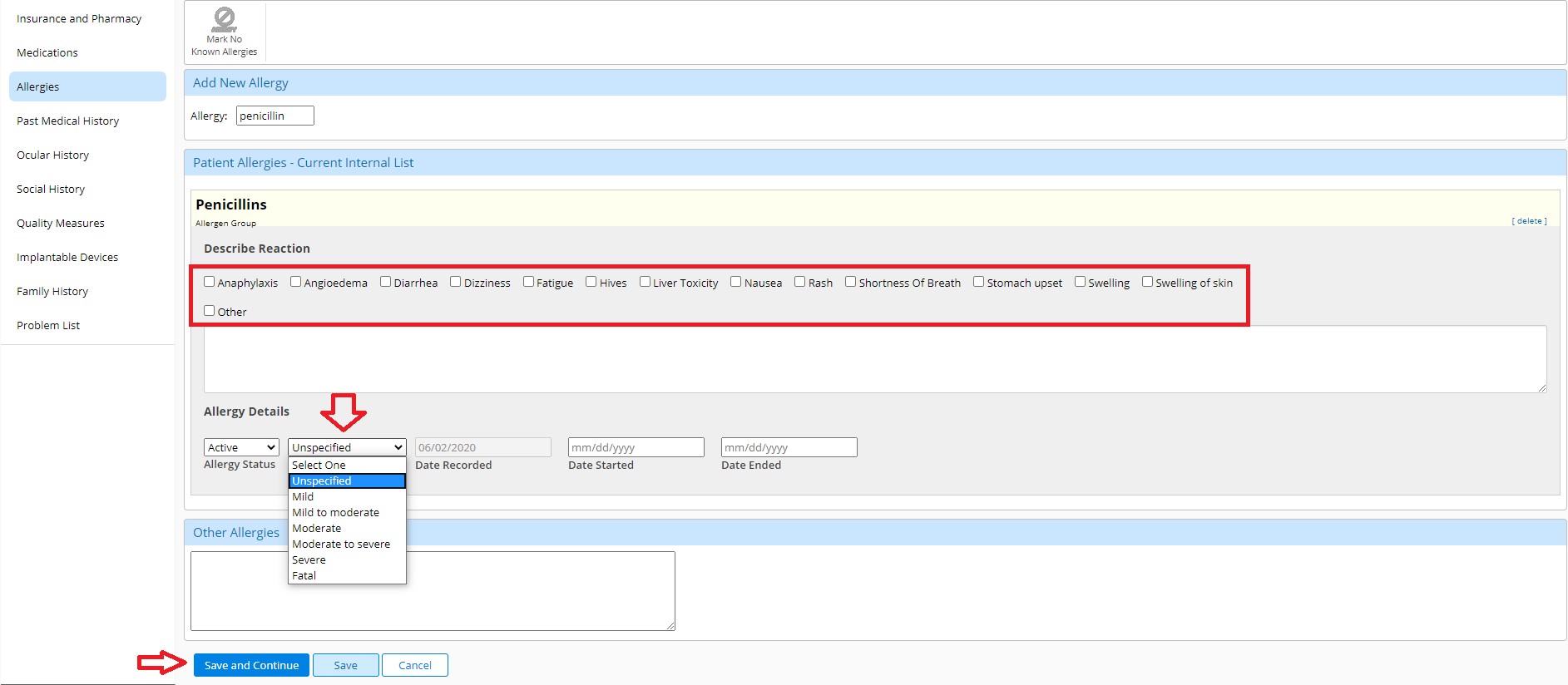
Task: Go to Medications section
Action: (87, 52)
